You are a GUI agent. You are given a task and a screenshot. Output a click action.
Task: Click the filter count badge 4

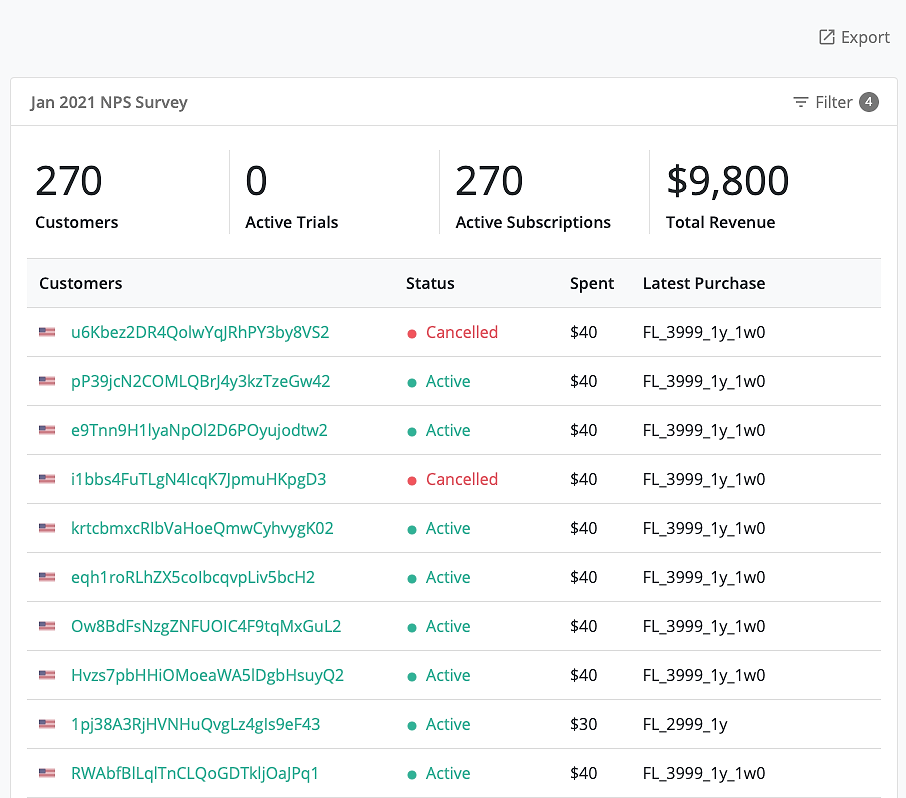point(868,102)
